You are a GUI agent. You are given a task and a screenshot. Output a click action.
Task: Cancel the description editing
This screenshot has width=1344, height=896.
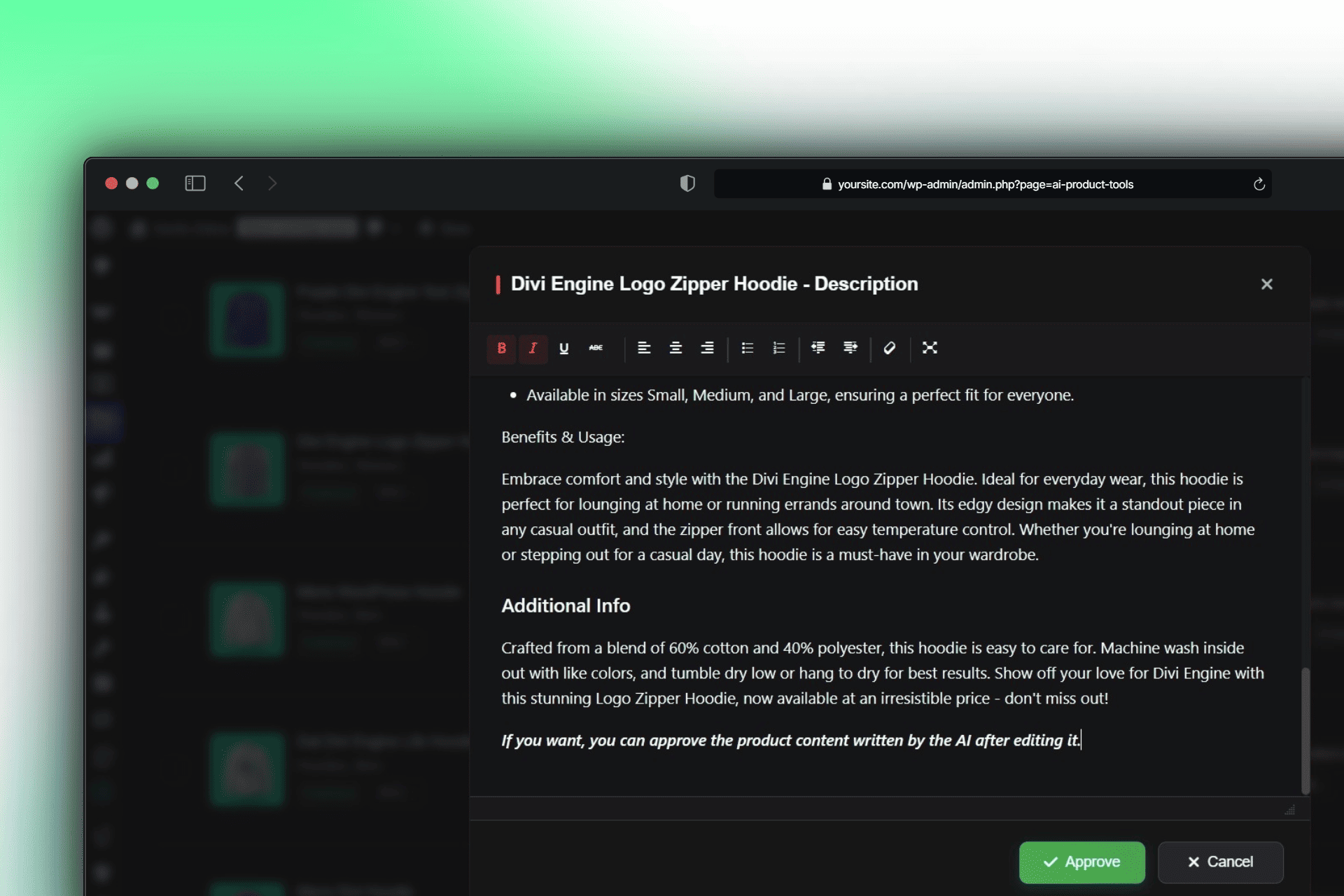pyautogui.click(x=1220, y=862)
